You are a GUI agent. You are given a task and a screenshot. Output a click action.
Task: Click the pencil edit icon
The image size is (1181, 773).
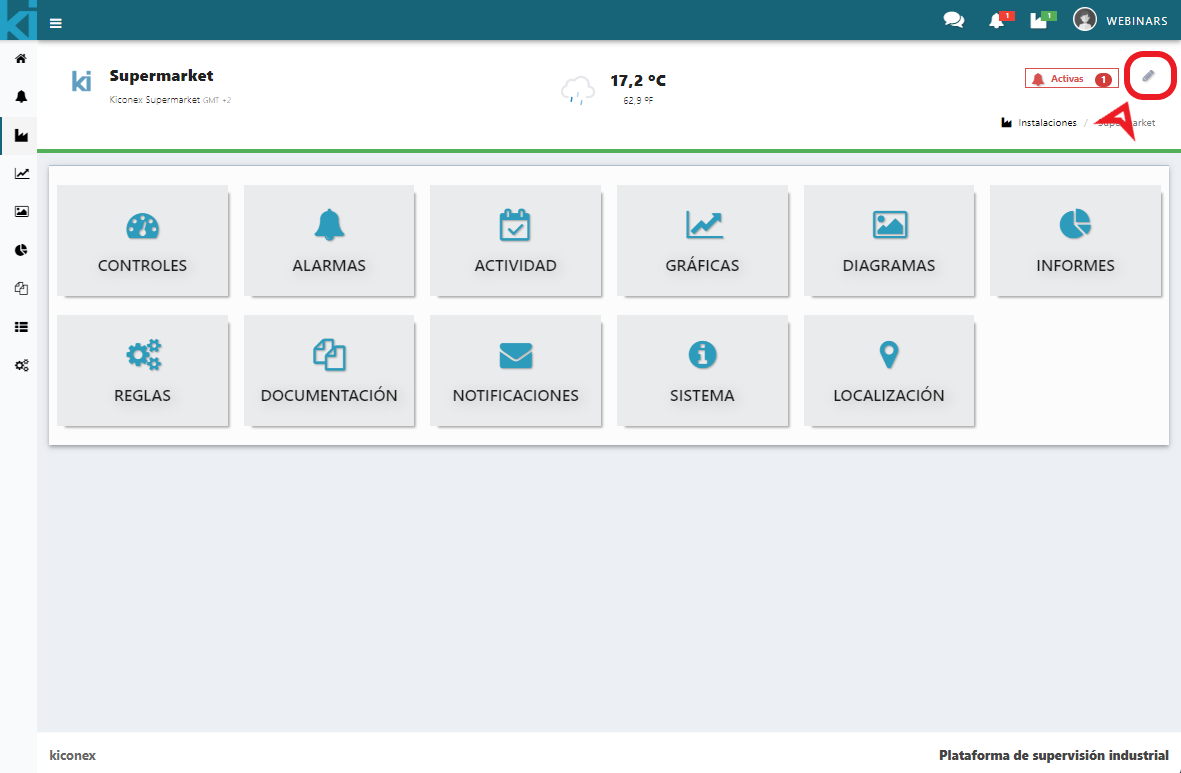pos(1149,76)
